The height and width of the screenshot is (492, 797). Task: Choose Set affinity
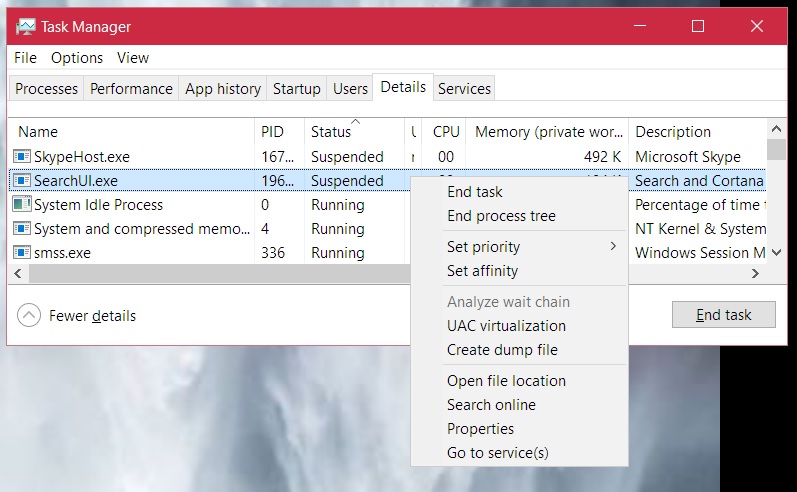click(519, 270)
